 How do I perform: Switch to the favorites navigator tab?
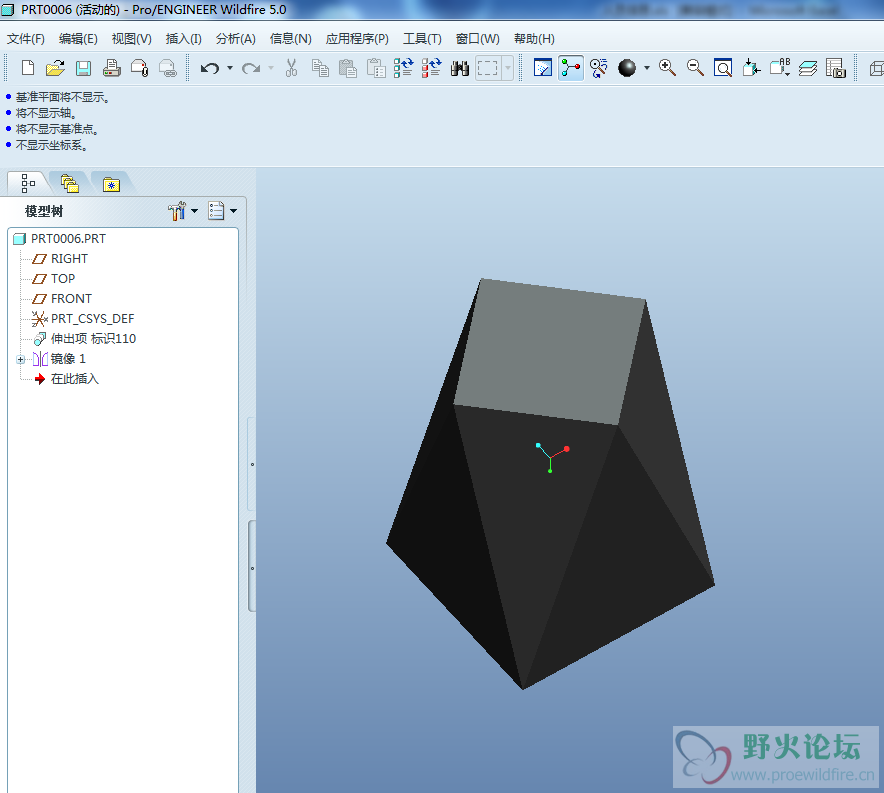tap(112, 184)
